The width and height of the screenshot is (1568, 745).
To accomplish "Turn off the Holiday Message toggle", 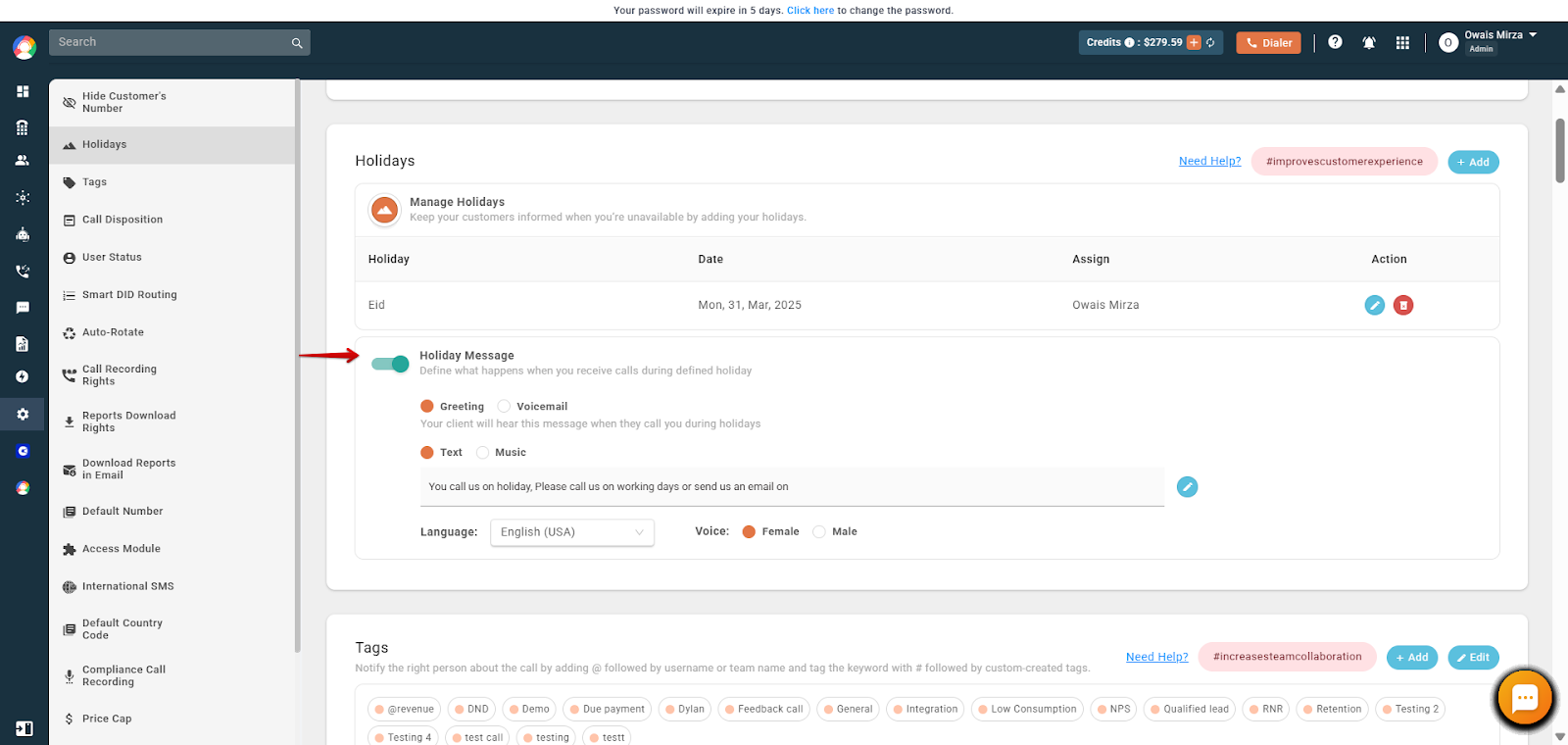I will pyautogui.click(x=390, y=364).
